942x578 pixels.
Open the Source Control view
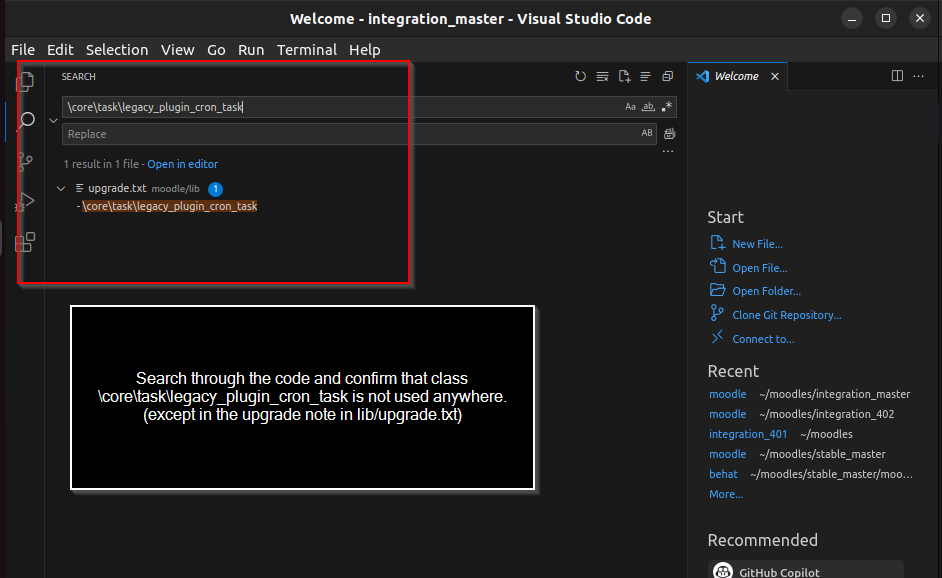[x=25, y=161]
